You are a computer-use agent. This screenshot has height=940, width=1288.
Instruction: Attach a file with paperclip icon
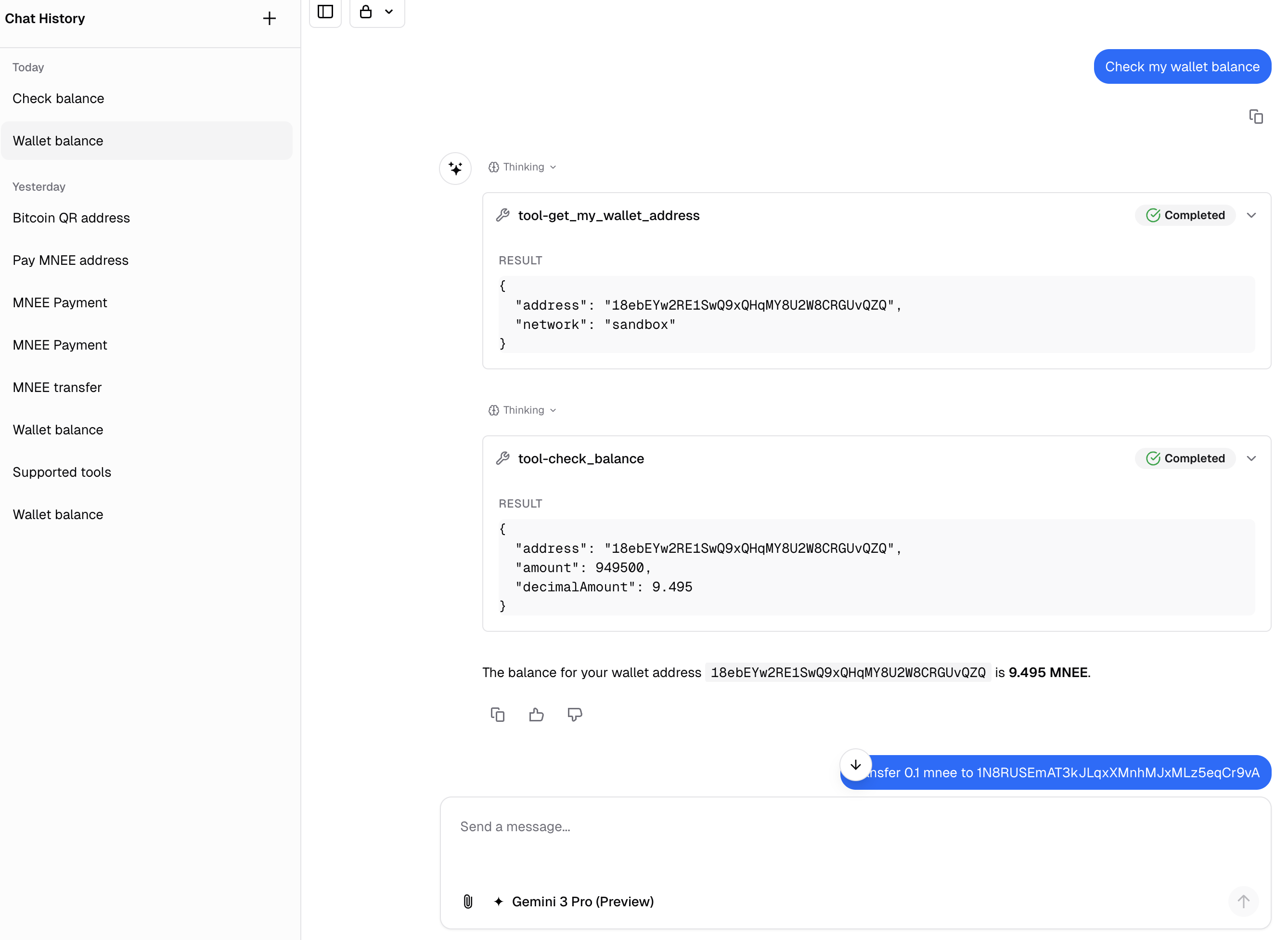(468, 901)
